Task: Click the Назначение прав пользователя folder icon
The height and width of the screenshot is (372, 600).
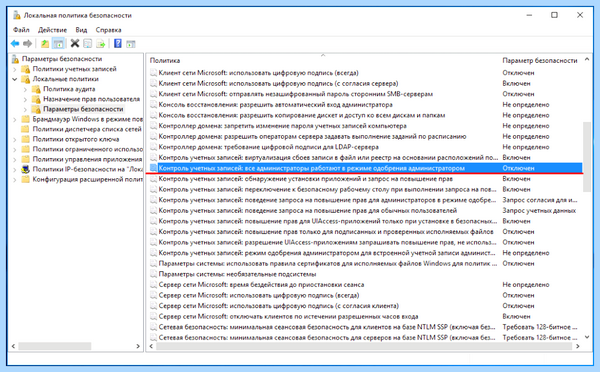Action: [36, 99]
